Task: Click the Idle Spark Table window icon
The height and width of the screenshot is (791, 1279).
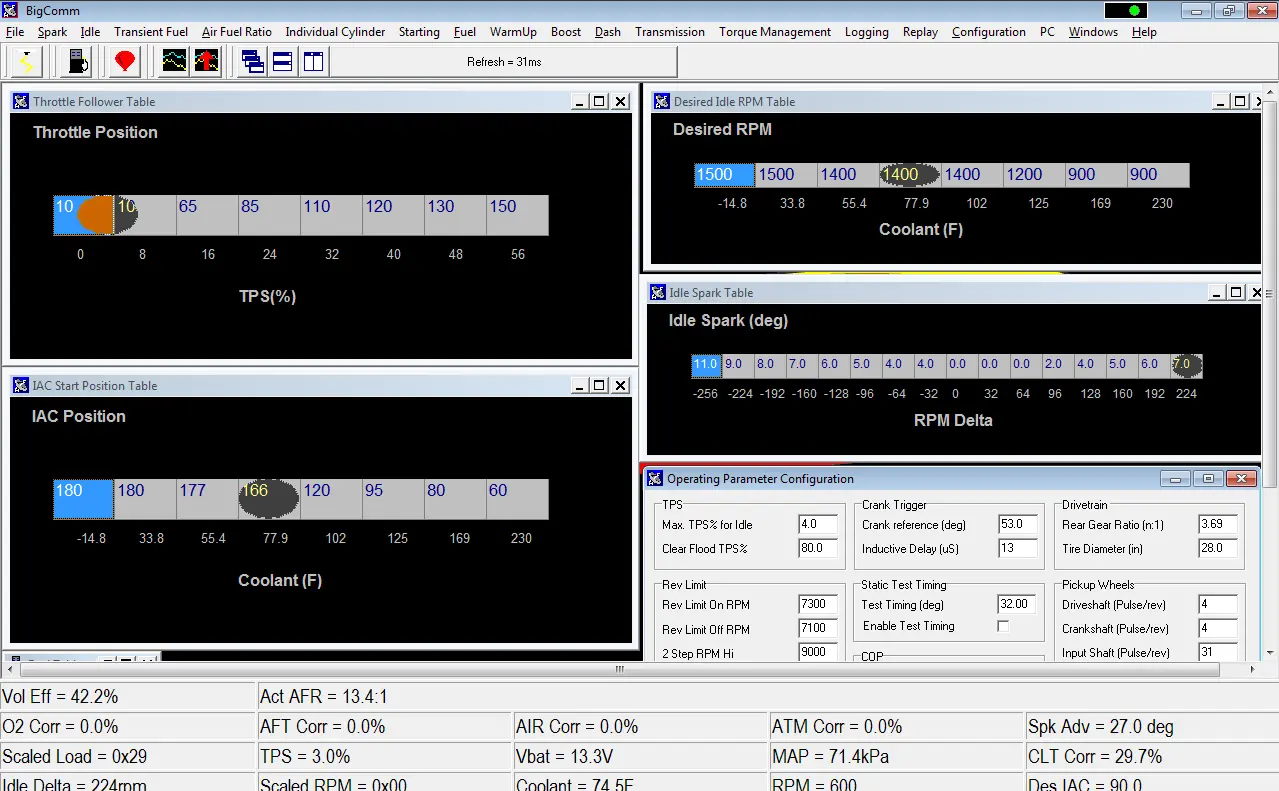Action: pos(658,293)
